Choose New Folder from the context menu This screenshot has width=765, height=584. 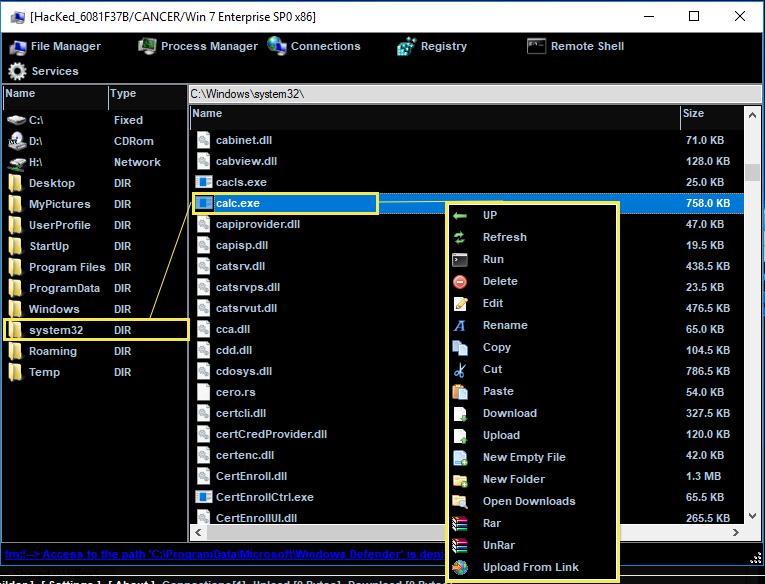pos(514,480)
